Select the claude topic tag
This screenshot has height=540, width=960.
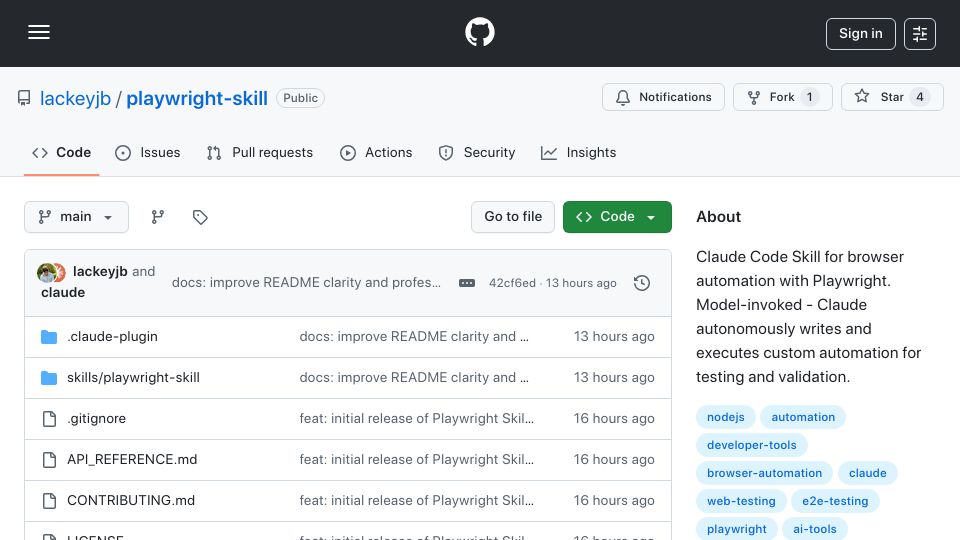868,473
